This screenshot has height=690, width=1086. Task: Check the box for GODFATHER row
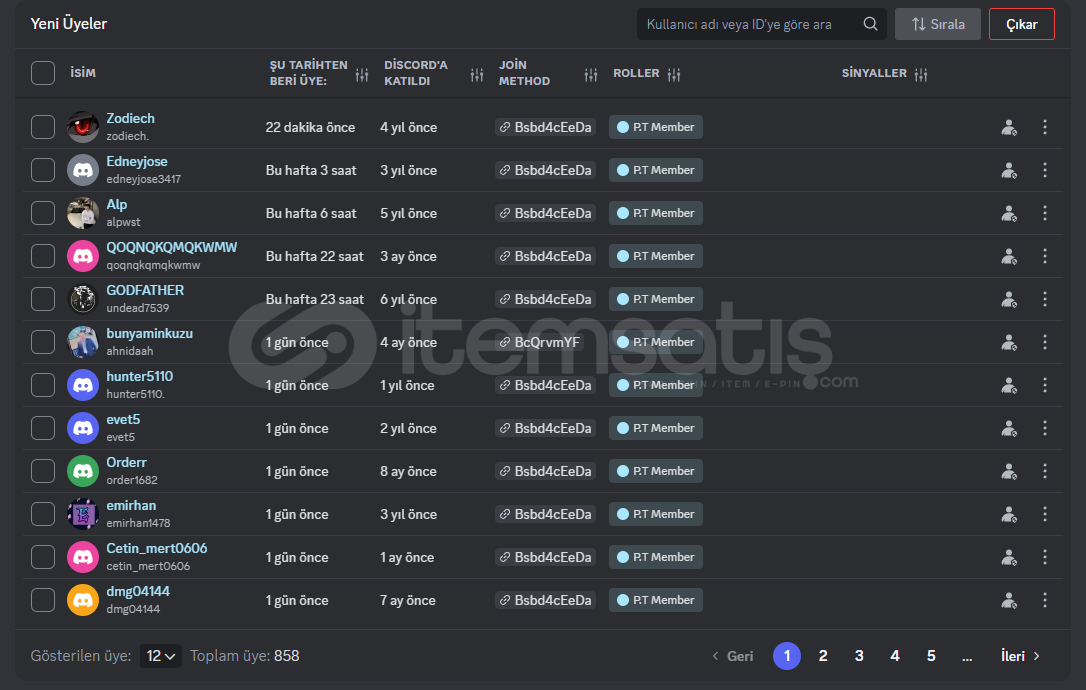coord(43,299)
